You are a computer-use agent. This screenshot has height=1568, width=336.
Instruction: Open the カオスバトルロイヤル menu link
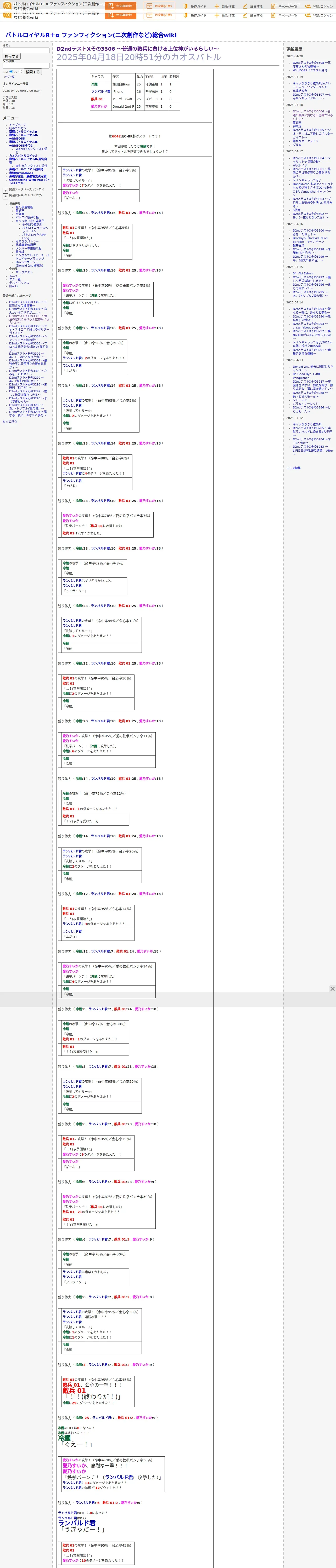click(x=23, y=156)
